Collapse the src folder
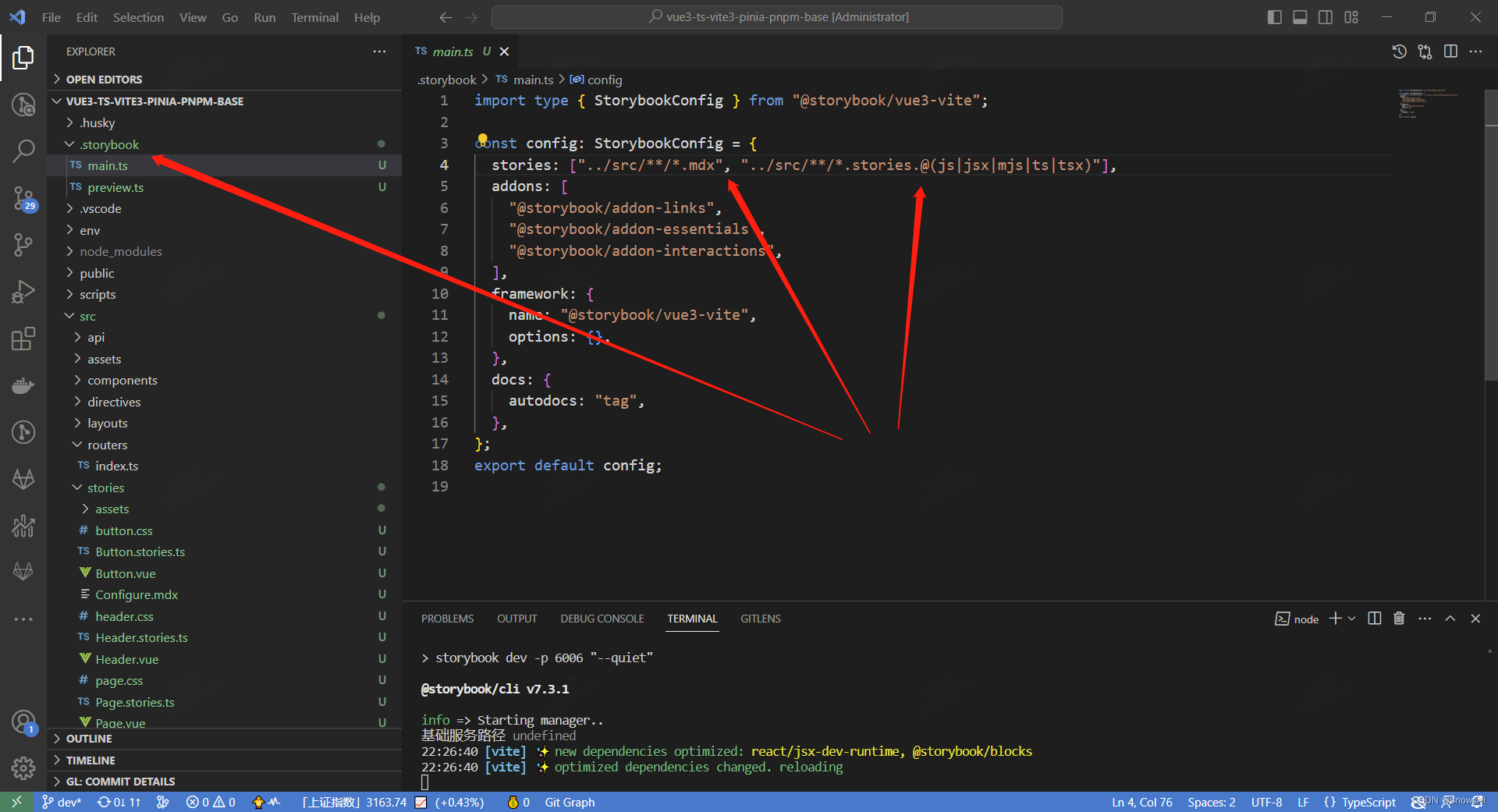 (225, 316)
